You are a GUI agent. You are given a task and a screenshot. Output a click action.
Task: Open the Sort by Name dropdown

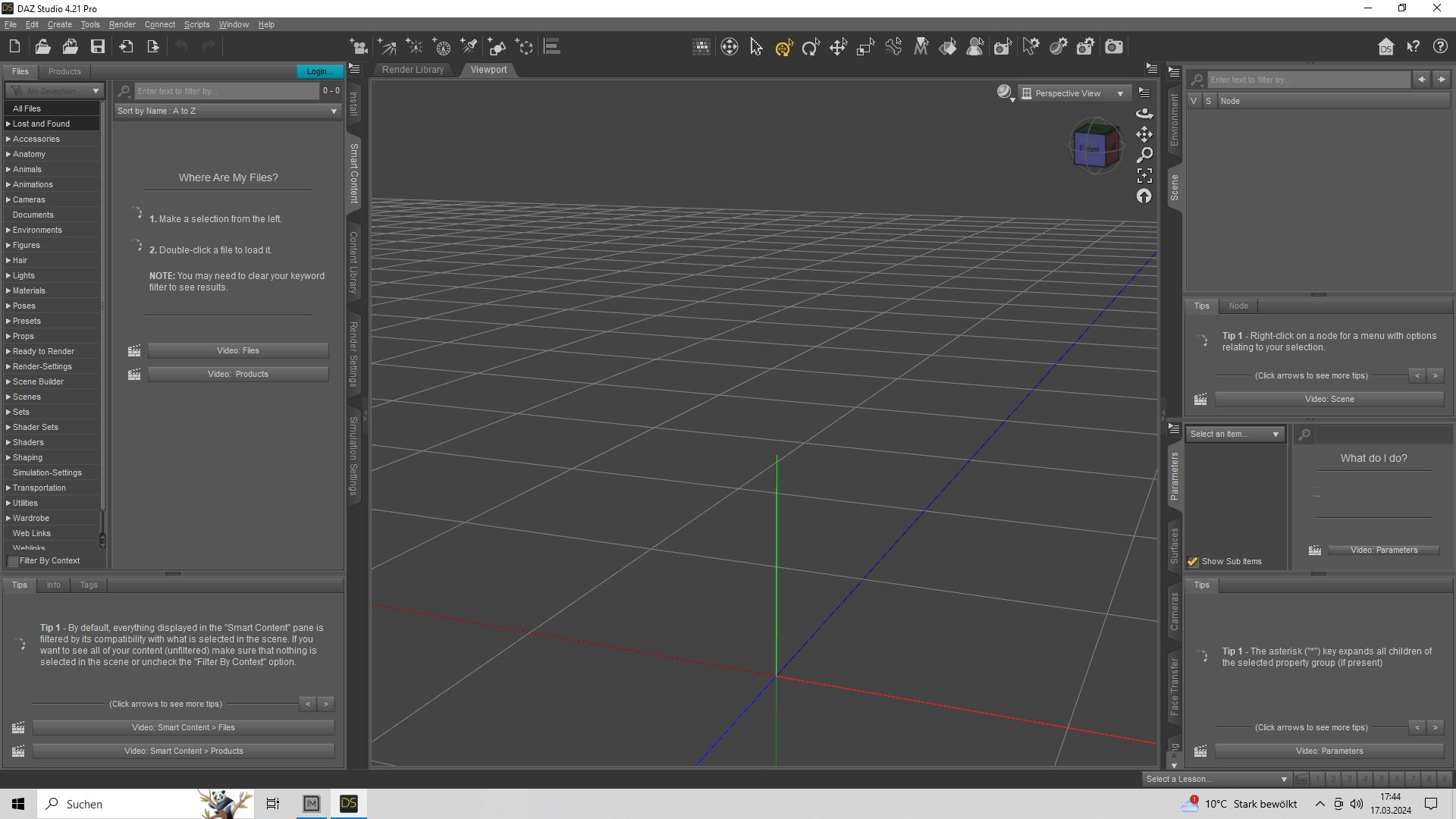tap(227, 111)
